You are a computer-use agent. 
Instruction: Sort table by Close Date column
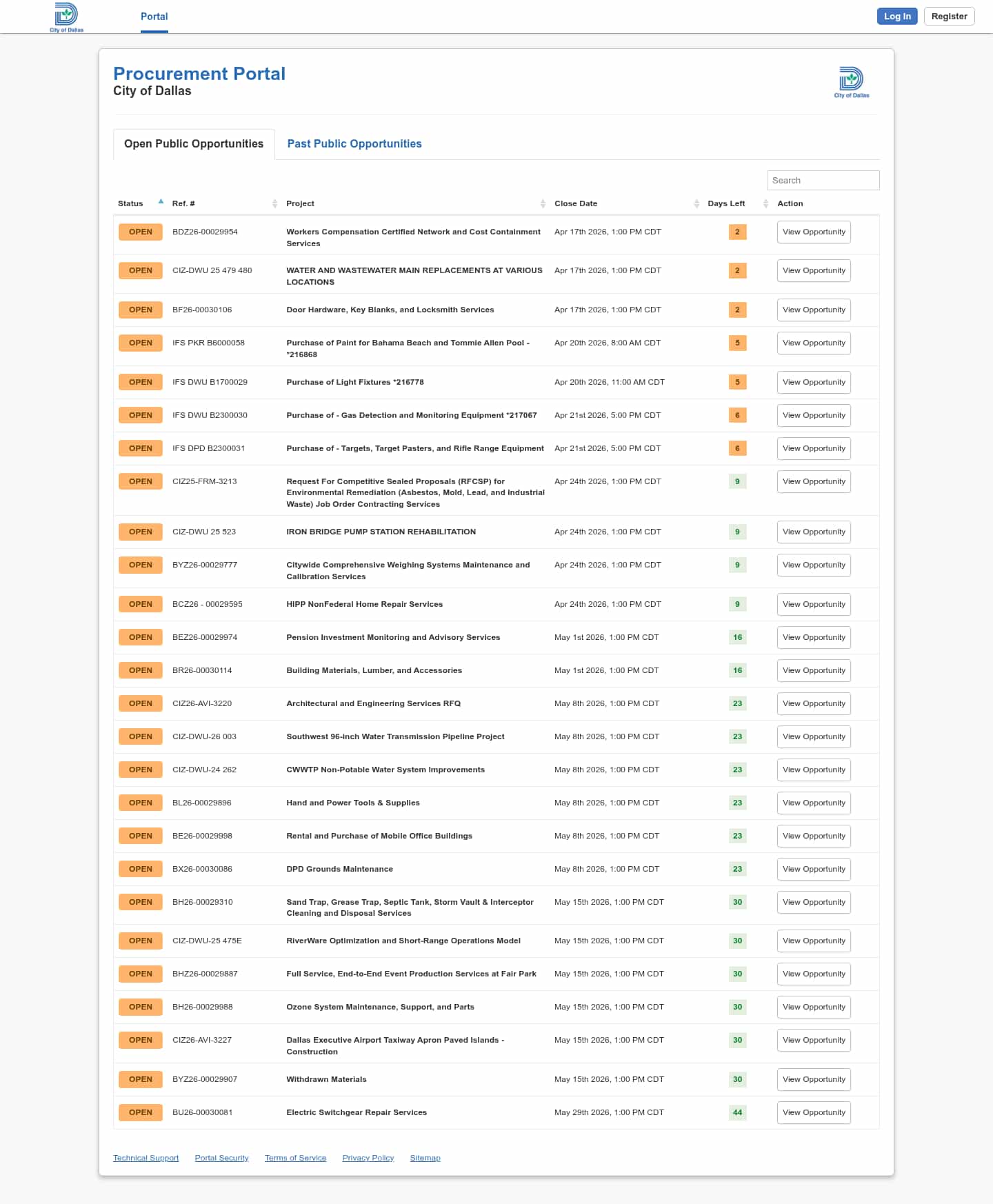pos(696,203)
